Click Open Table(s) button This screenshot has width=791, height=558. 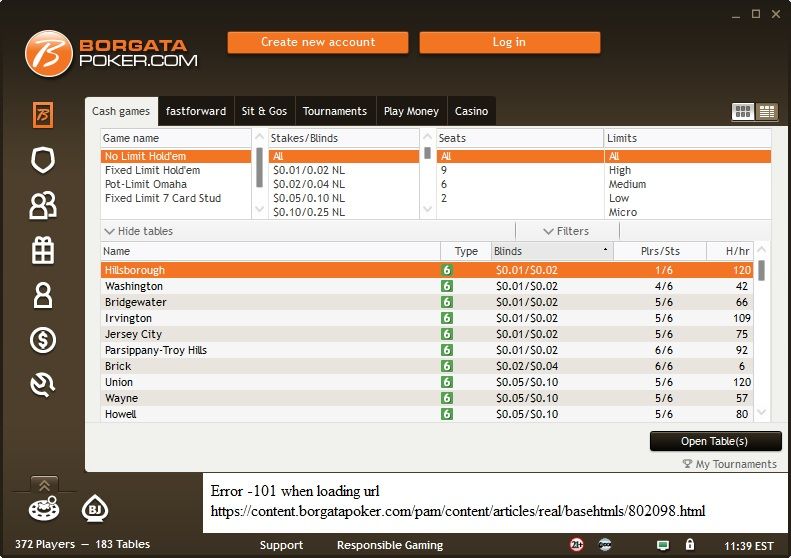(x=715, y=441)
